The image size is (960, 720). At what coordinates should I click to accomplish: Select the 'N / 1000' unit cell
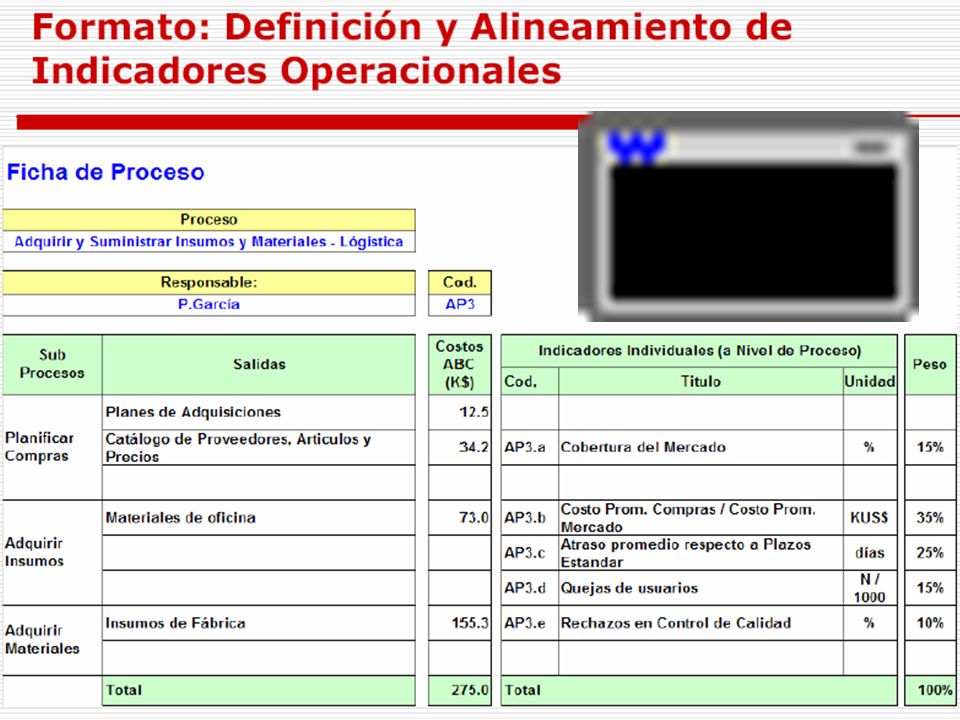click(870, 588)
